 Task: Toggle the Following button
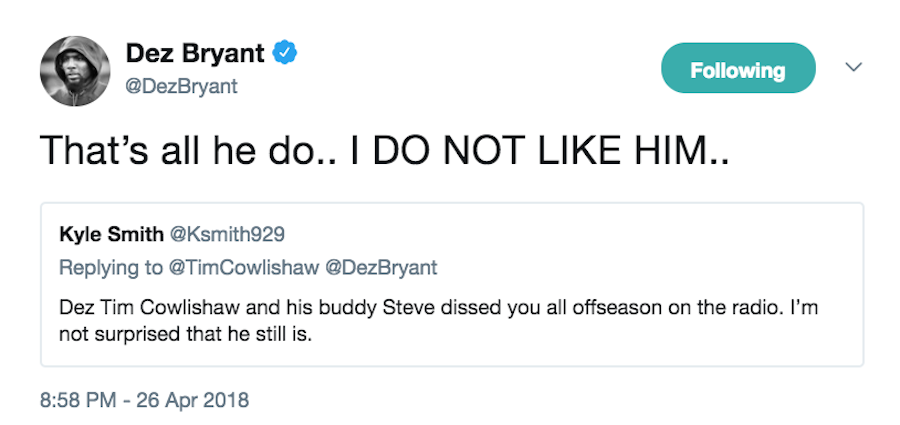[738, 70]
